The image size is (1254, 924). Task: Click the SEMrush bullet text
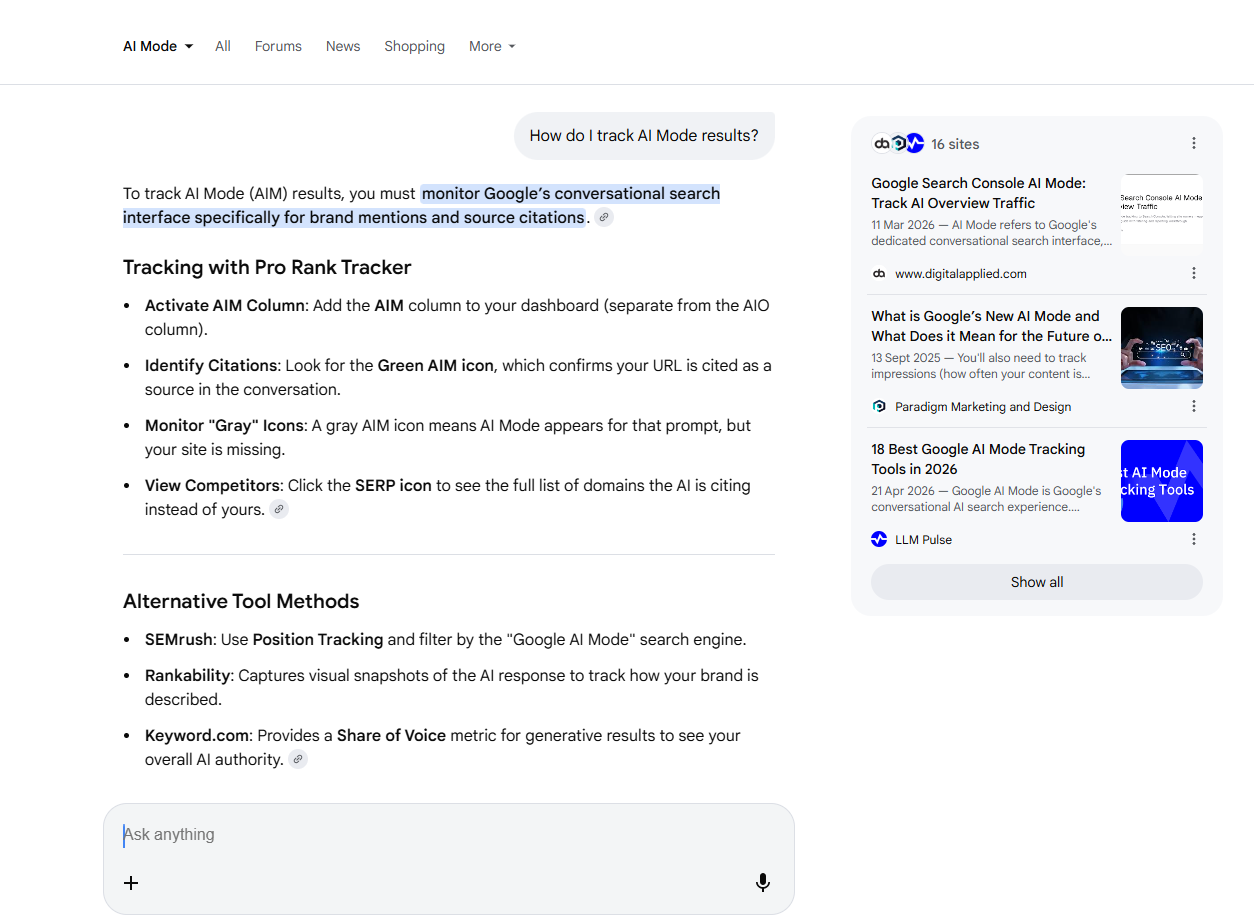tap(445, 639)
